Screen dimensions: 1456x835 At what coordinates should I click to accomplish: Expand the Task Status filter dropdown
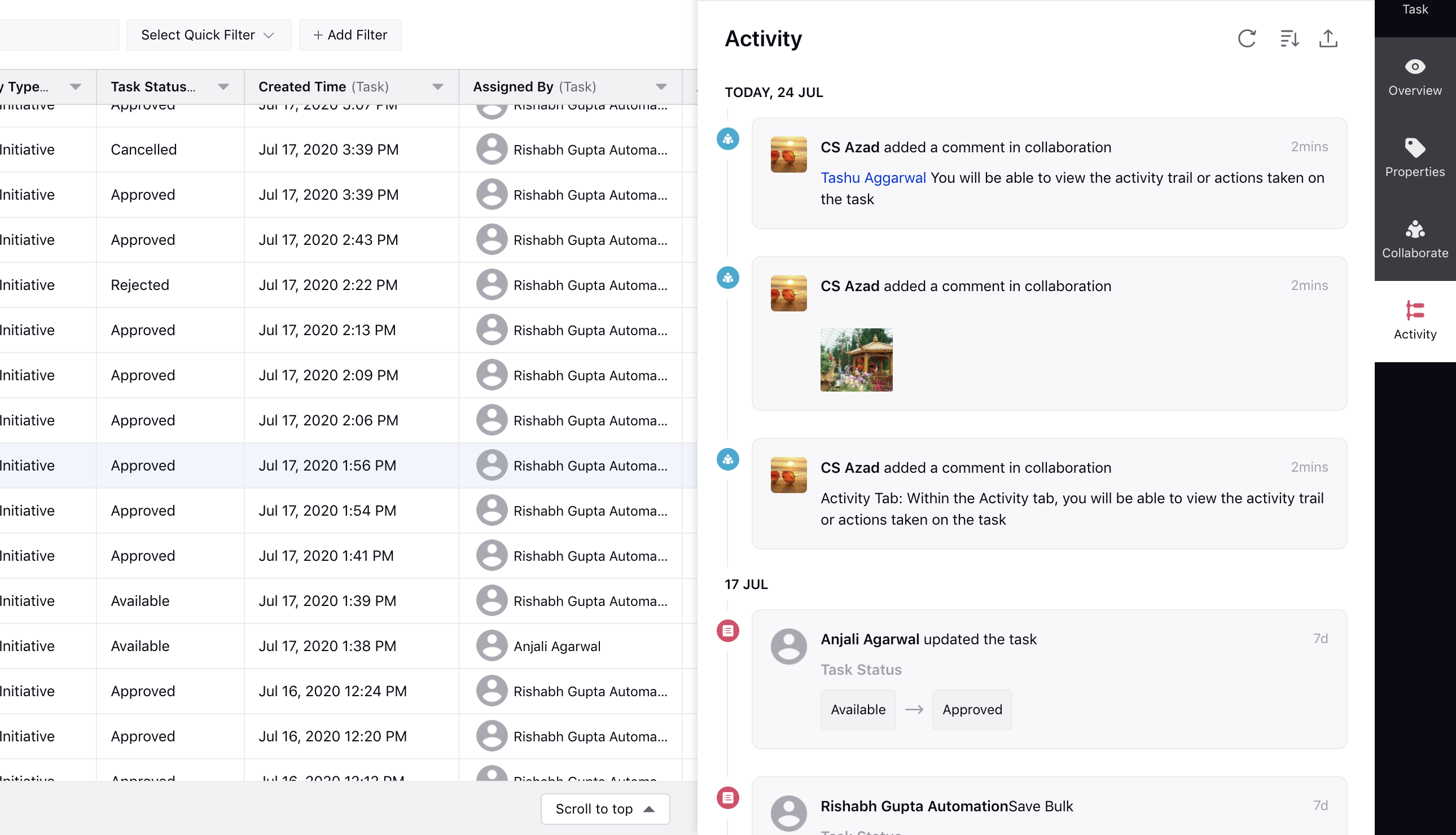point(223,86)
